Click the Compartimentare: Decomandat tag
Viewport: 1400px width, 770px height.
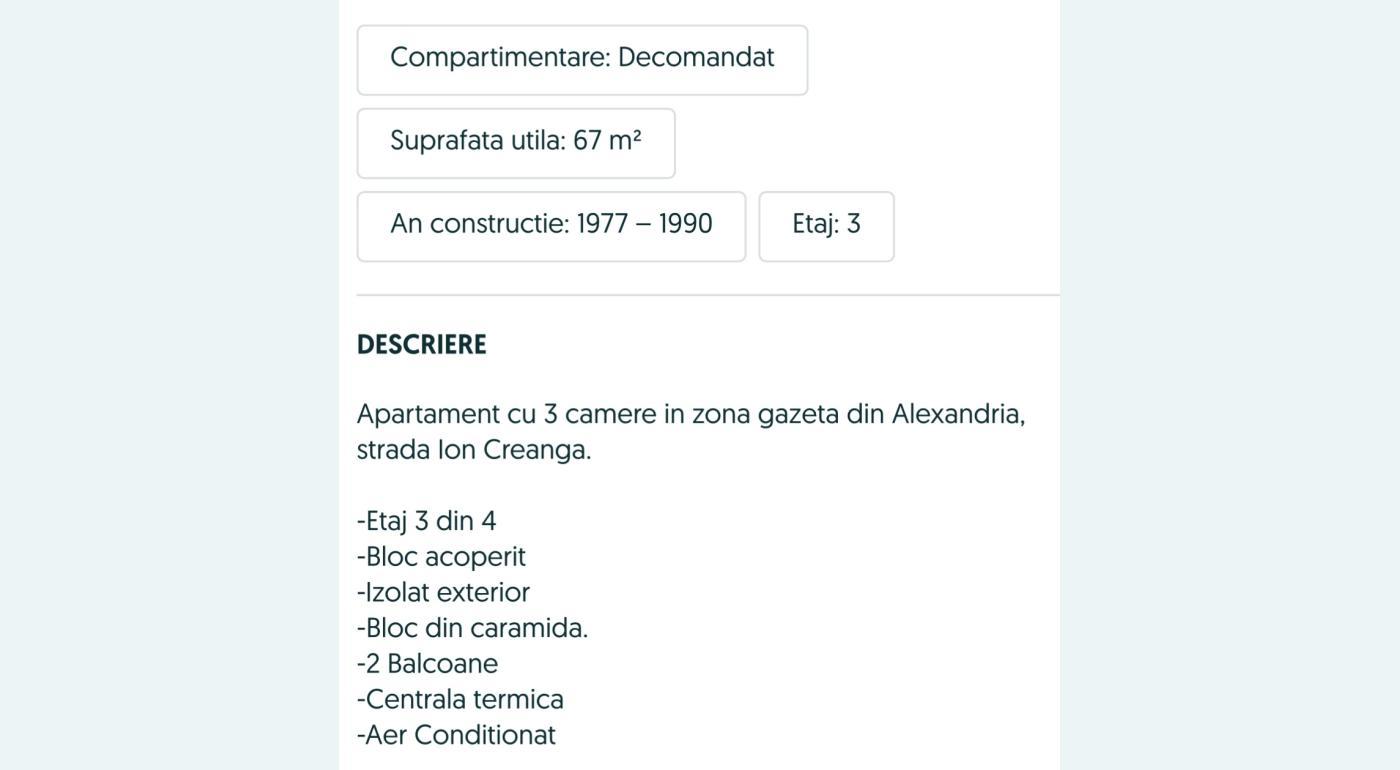(x=582, y=60)
